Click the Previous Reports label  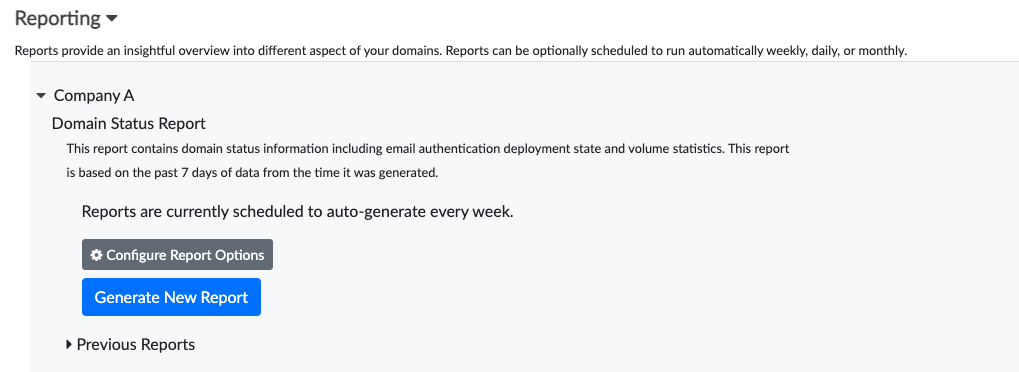(x=136, y=344)
